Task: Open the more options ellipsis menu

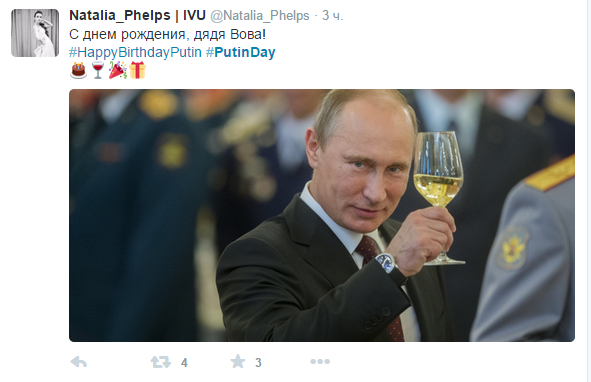Action: click(x=320, y=362)
